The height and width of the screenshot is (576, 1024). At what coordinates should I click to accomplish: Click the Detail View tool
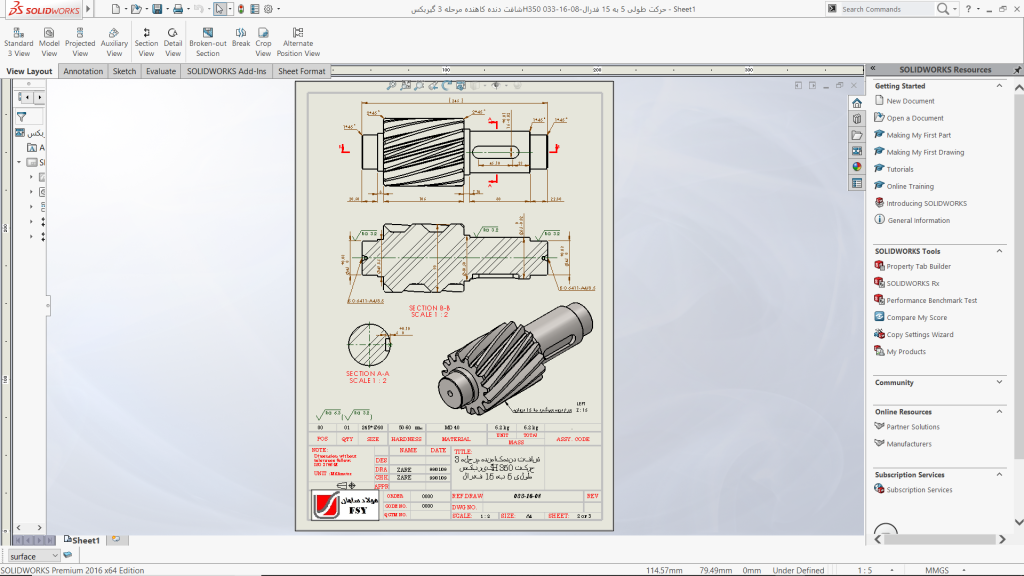pyautogui.click(x=173, y=41)
